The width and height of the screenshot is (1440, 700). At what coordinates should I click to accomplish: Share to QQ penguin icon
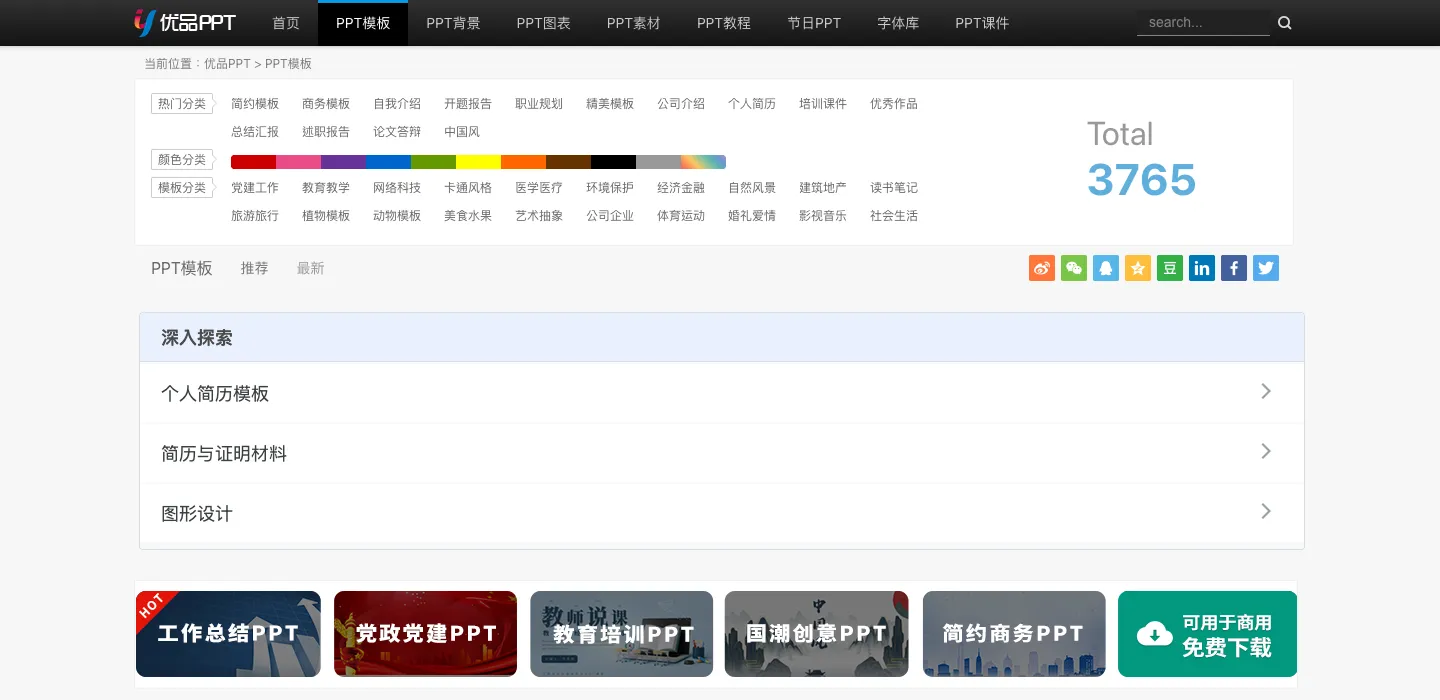pos(1106,268)
